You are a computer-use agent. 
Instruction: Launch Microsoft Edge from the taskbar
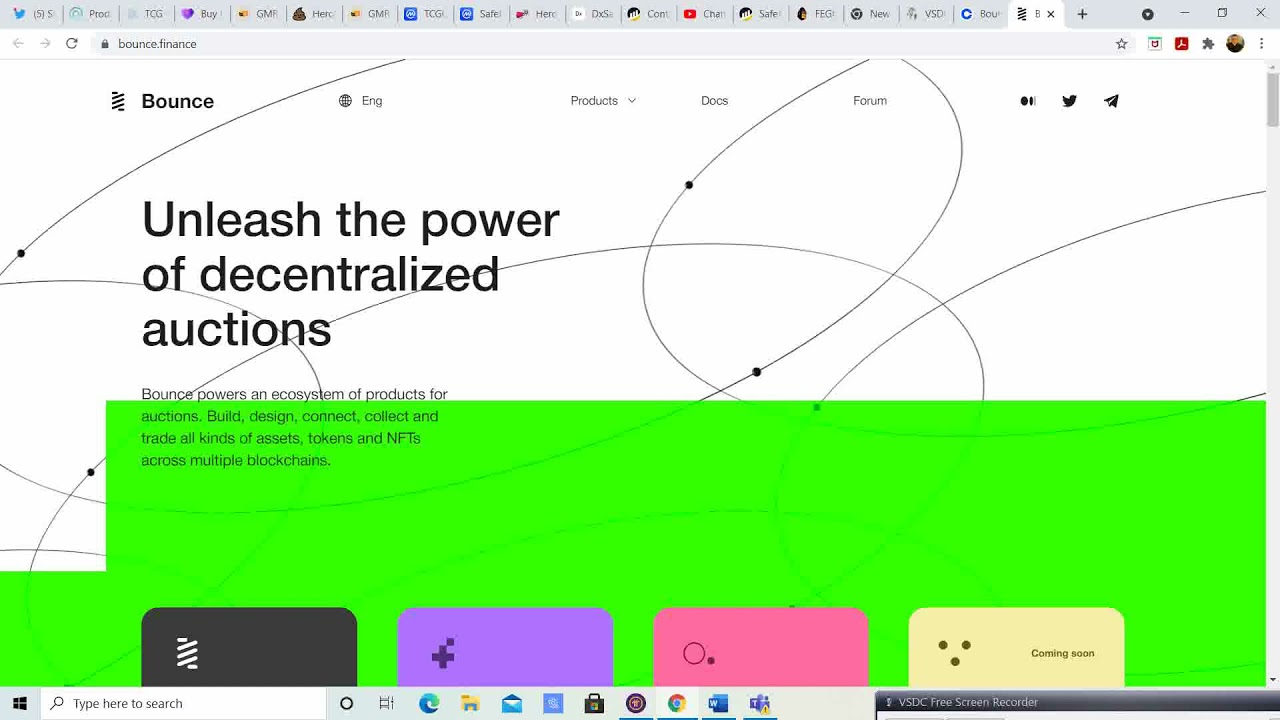coord(429,703)
